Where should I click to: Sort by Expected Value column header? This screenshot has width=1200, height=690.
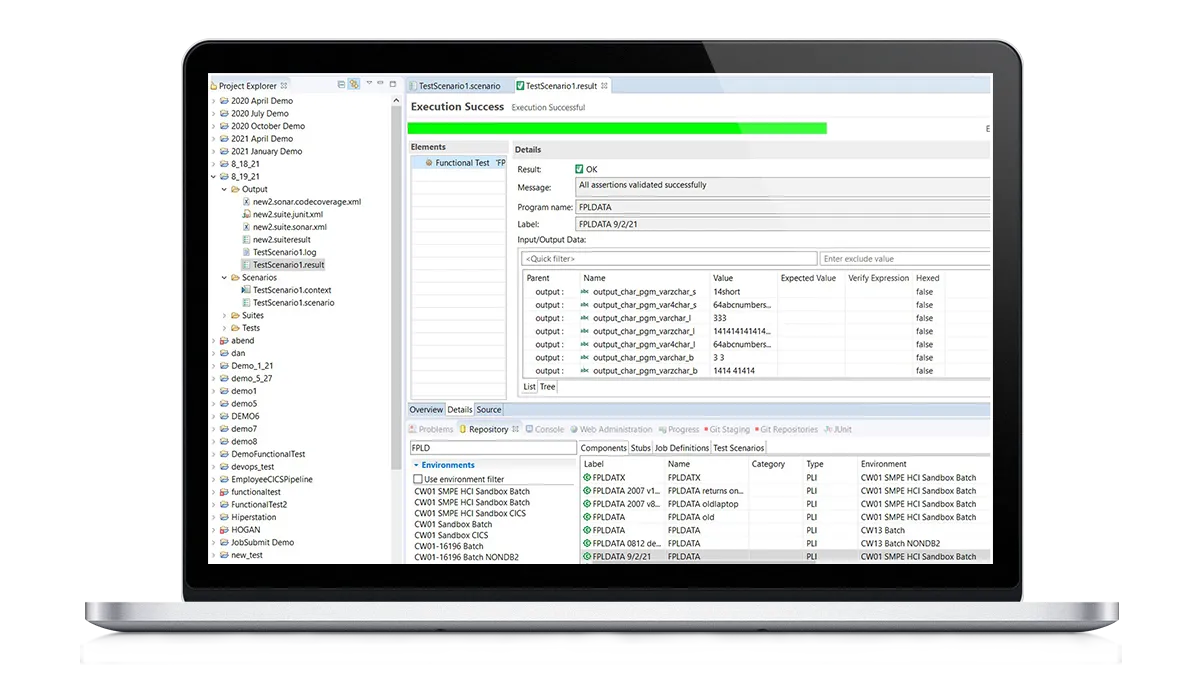click(x=808, y=278)
